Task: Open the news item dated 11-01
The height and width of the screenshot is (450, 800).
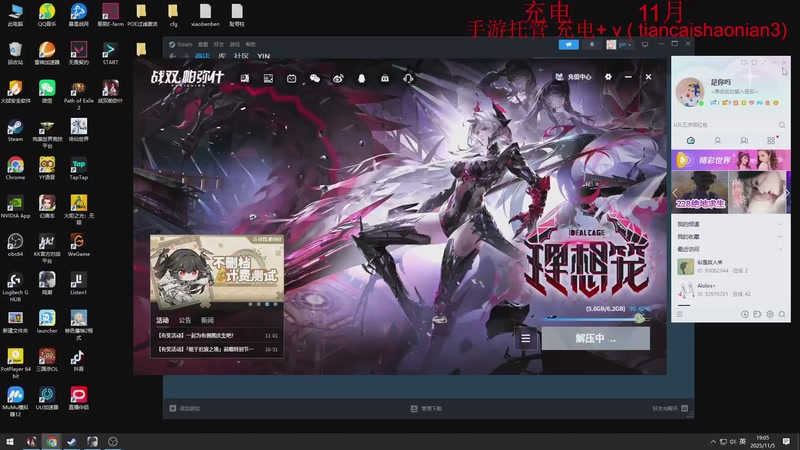Action: [218, 336]
